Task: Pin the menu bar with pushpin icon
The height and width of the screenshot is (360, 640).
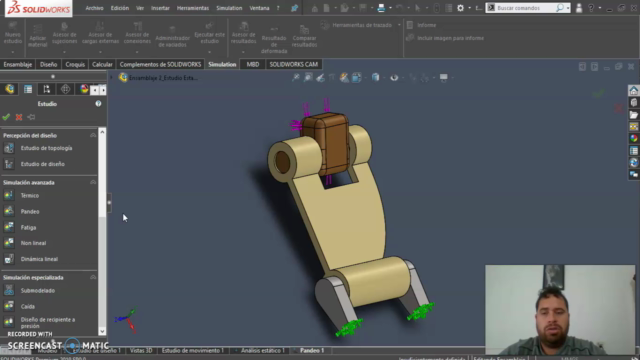Action: [x=294, y=8]
